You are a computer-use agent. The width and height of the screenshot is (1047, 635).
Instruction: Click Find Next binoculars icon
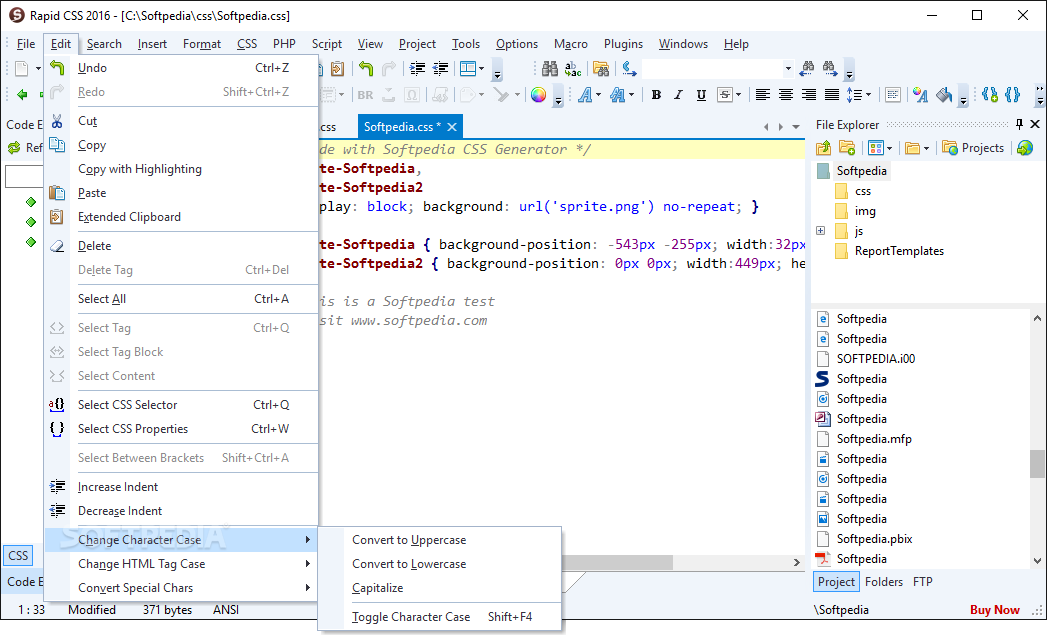[829, 67]
